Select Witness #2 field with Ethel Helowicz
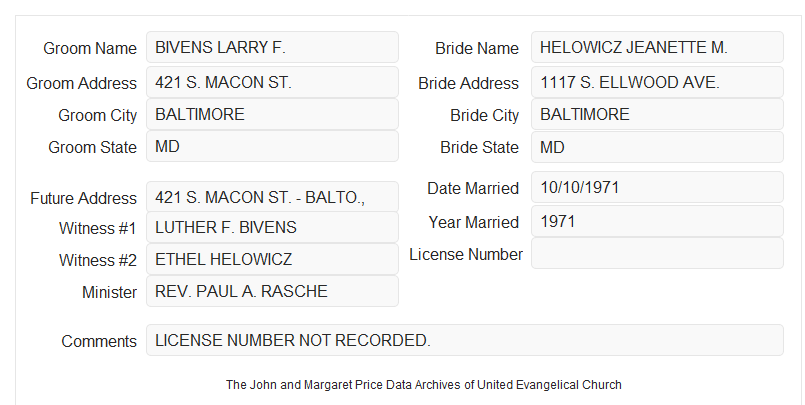 coord(273,259)
